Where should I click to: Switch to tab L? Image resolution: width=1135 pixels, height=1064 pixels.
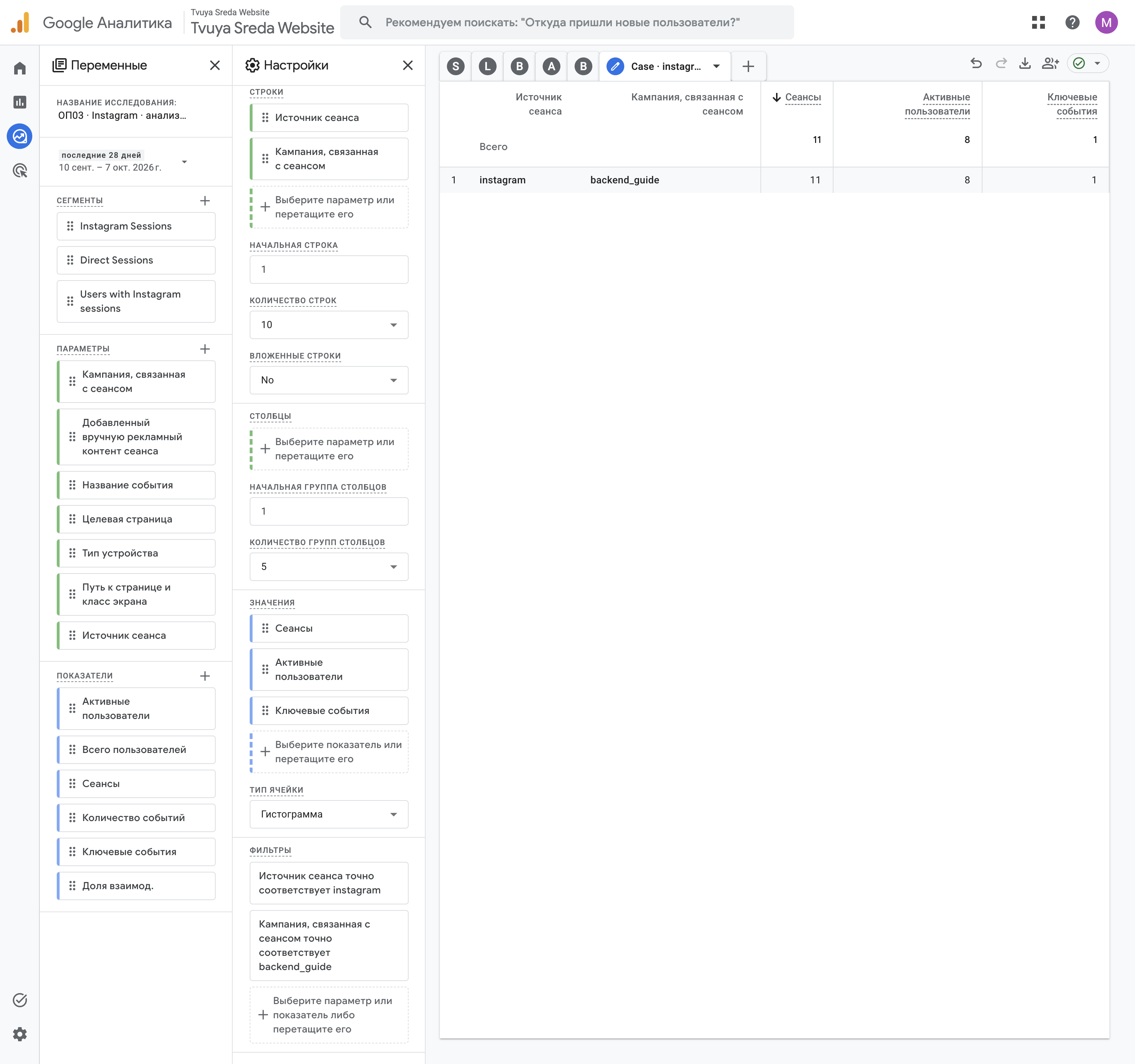488,66
